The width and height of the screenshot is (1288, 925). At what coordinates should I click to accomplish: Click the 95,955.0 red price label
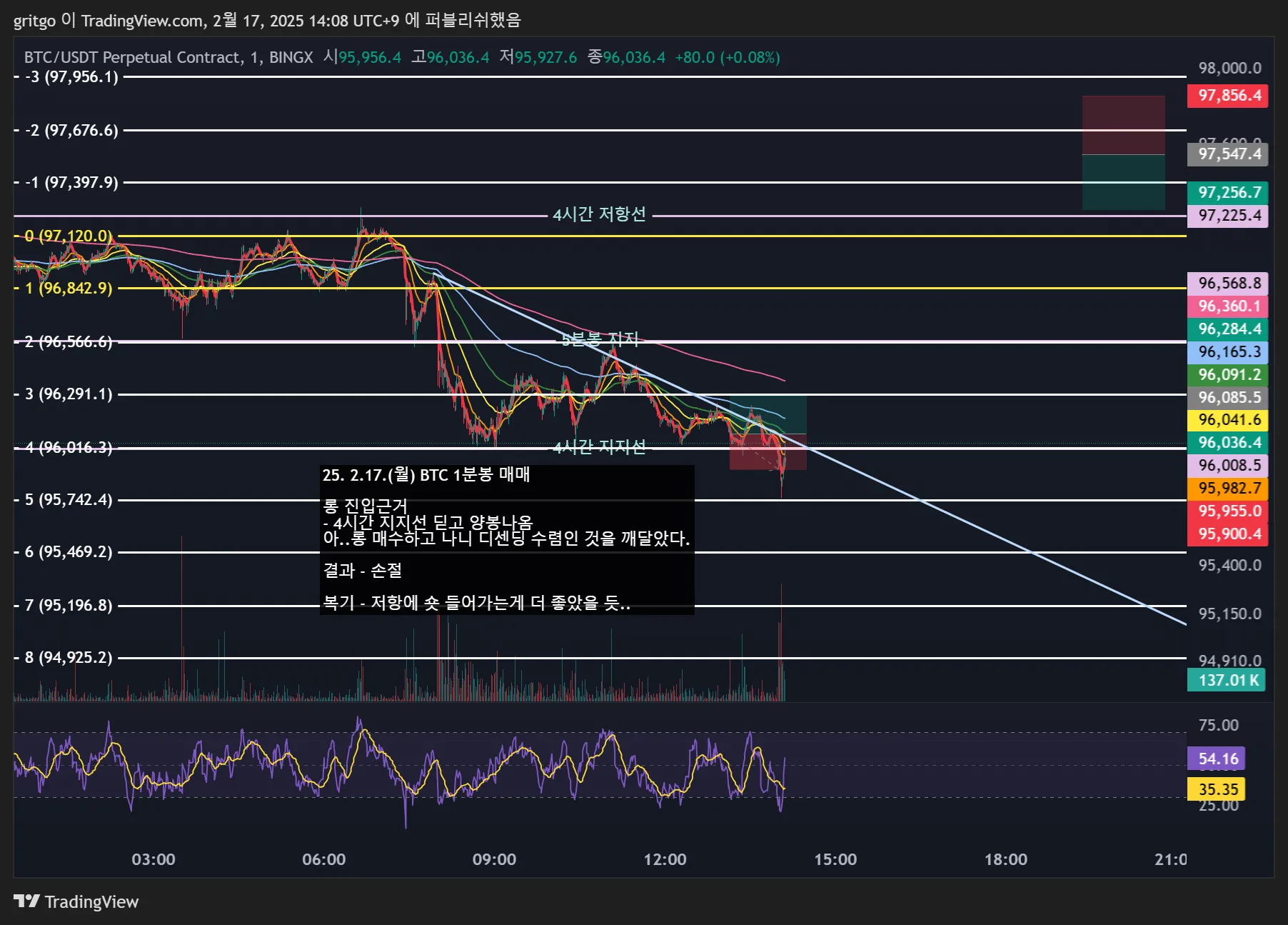click(x=1228, y=511)
